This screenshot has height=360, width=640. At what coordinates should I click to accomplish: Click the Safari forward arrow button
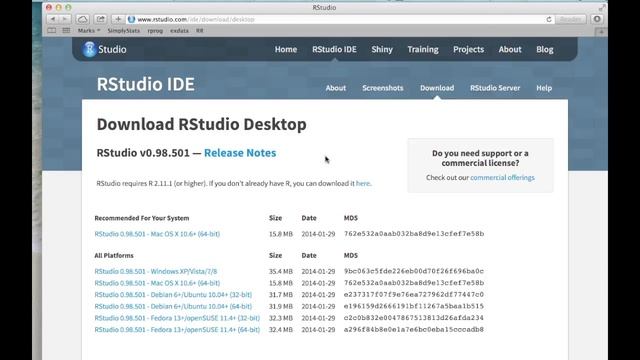[65, 19]
